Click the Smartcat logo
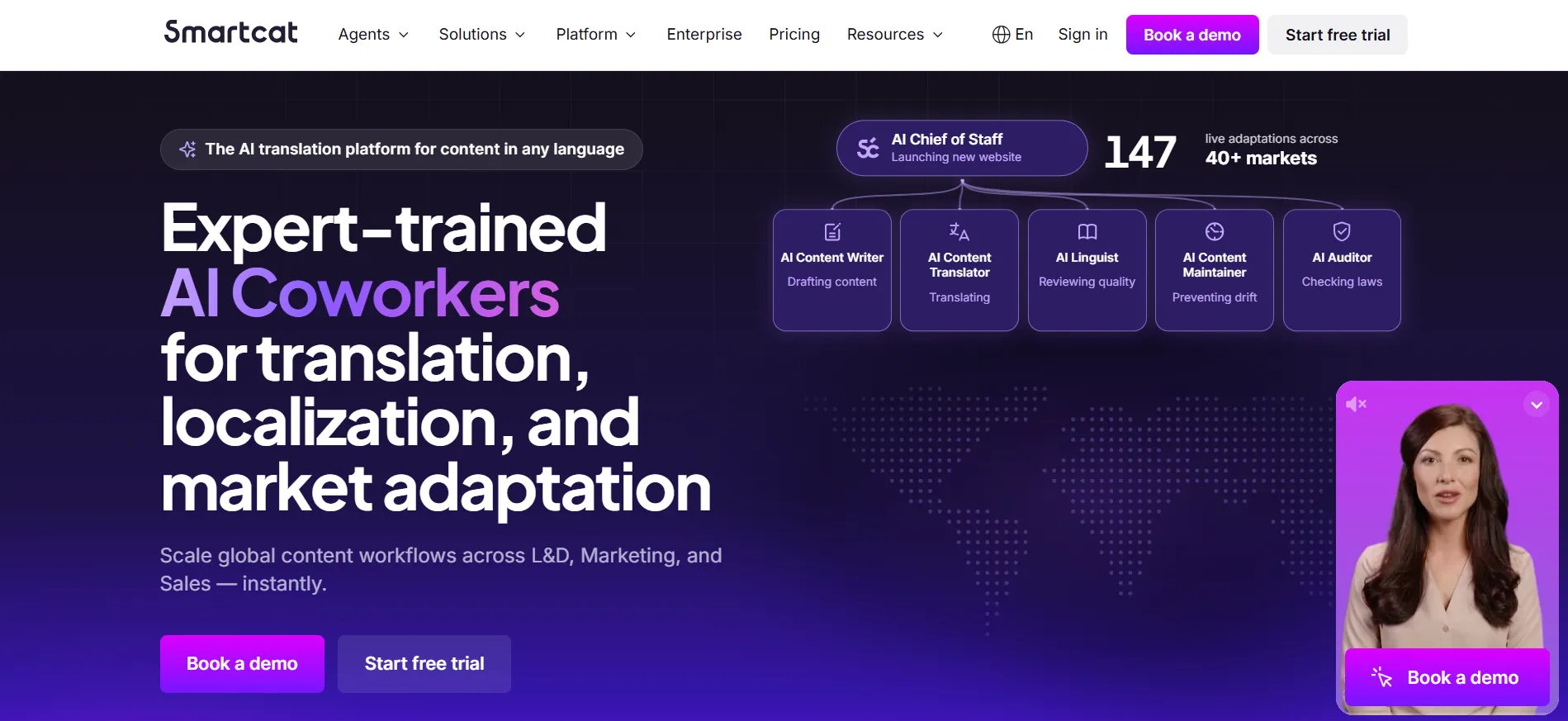The image size is (1568, 721). point(230,32)
